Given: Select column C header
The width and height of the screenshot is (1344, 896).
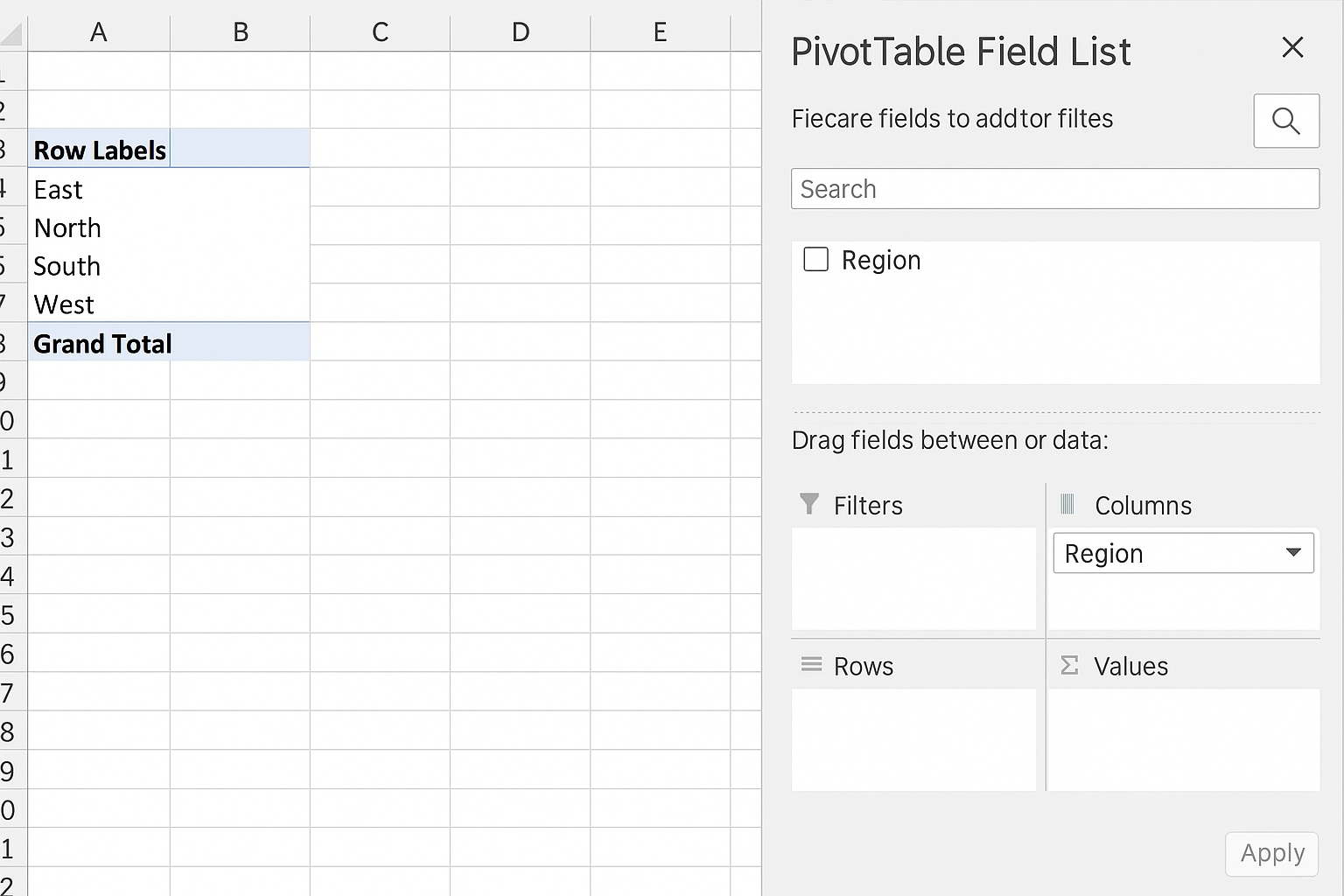Looking at the screenshot, I should click(381, 32).
